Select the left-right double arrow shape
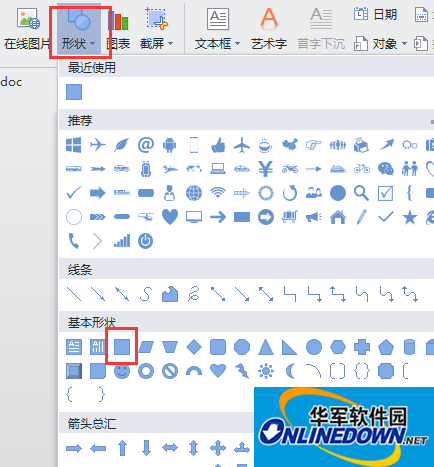 tap(170, 448)
